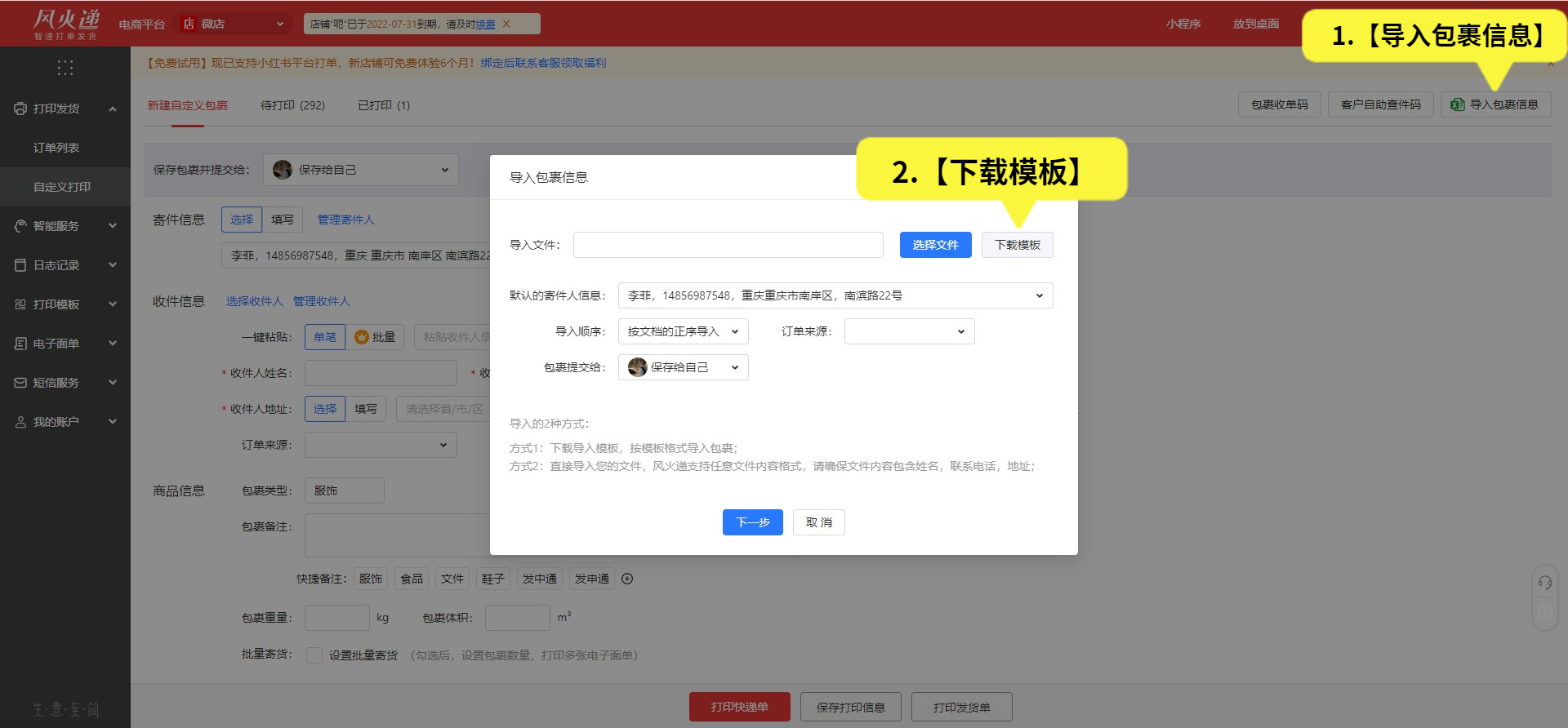Click the customer service headset icon
Image resolution: width=1568 pixels, height=728 pixels.
pyautogui.click(x=1545, y=583)
